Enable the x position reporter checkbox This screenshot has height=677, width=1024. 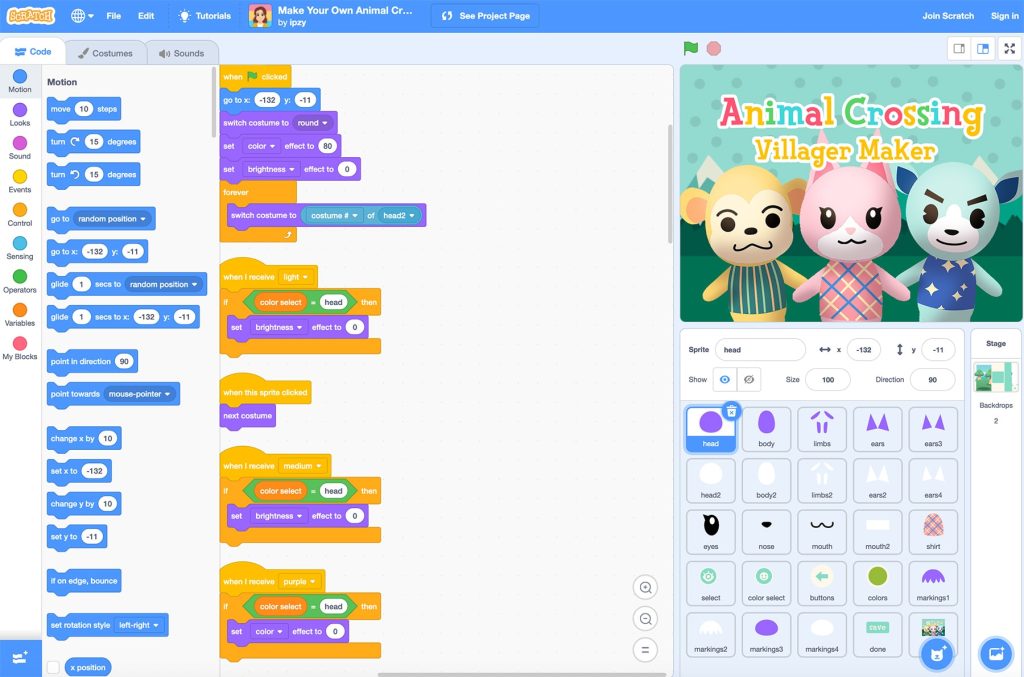[x=53, y=666]
